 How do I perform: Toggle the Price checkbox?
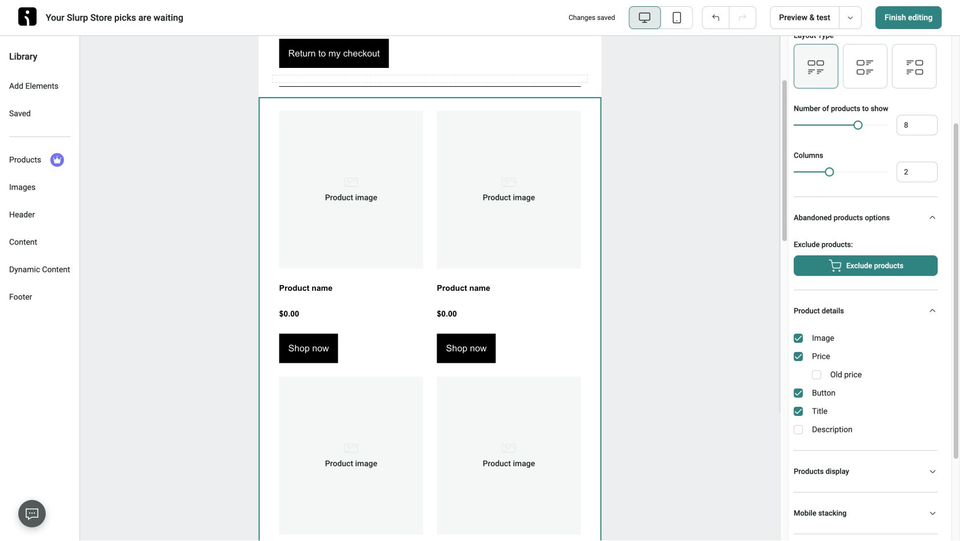tap(798, 356)
